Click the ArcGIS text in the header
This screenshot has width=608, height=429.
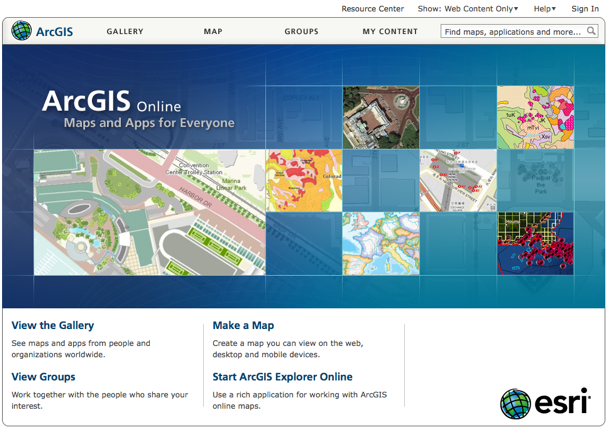click(x=54, y=31)
